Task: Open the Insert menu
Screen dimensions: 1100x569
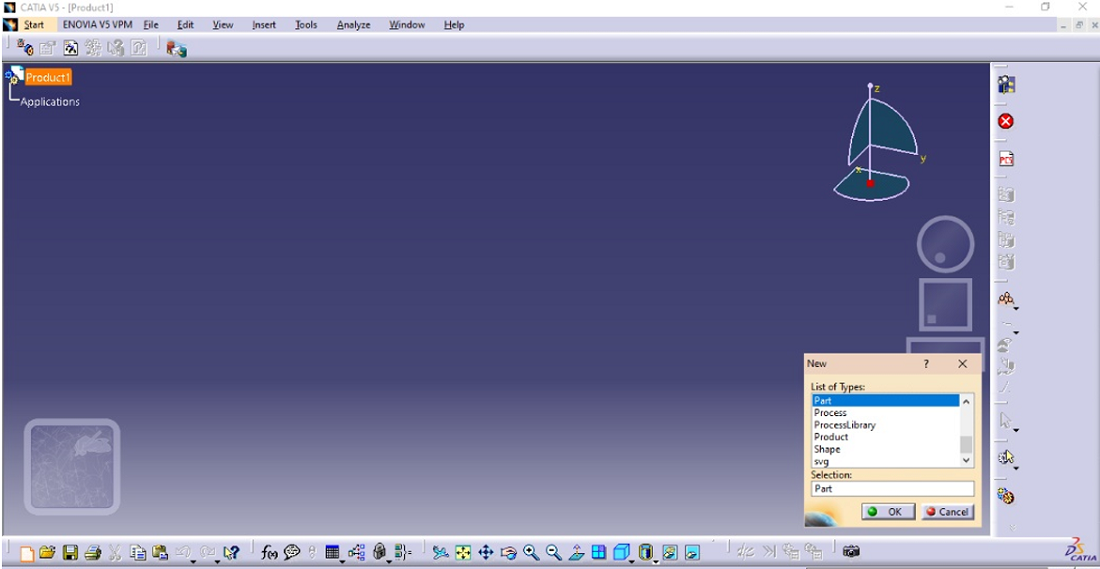Action: click(x=264, y=25)
